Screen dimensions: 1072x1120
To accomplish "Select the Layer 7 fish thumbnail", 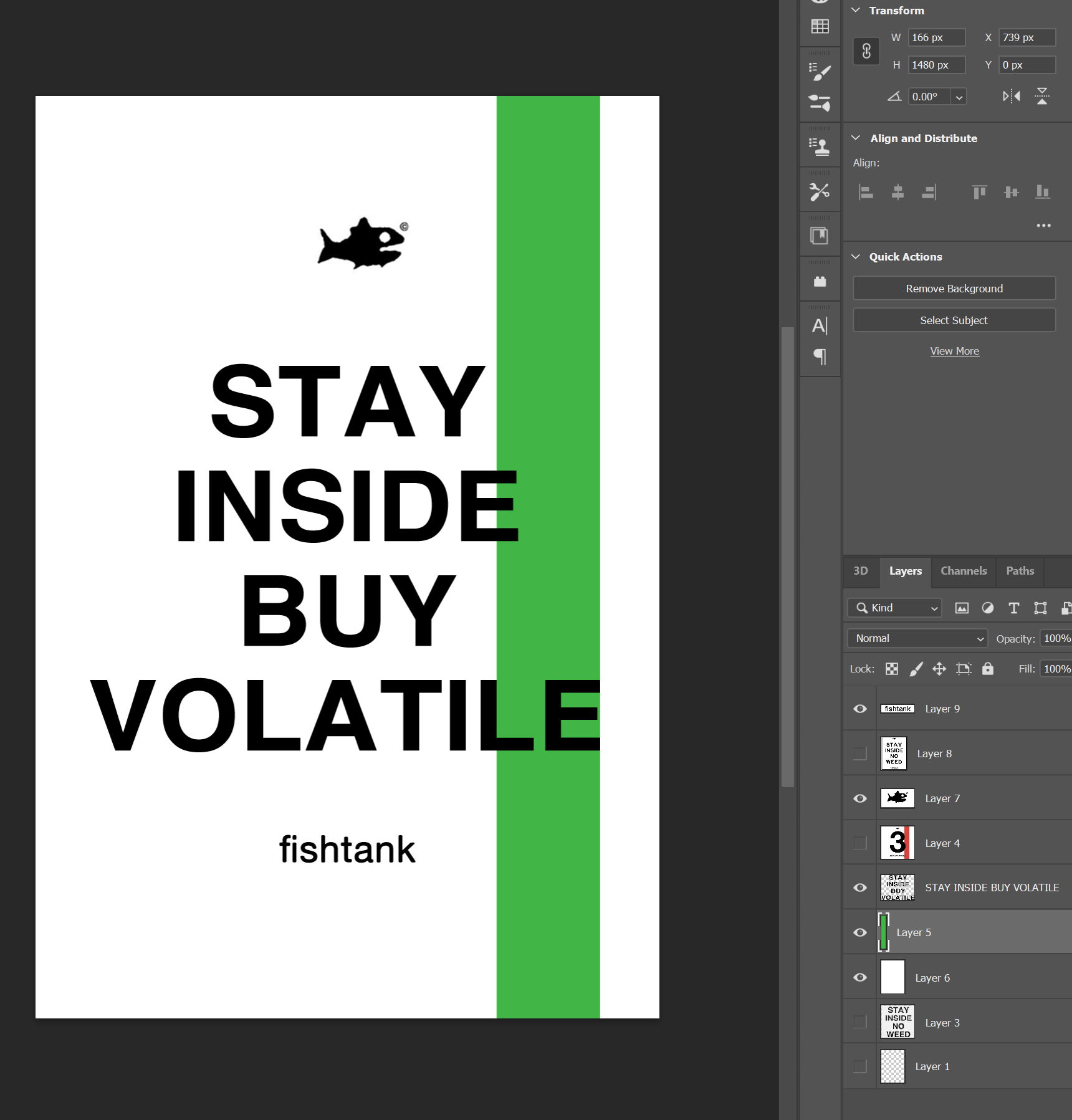I will (x=897, y=798).
